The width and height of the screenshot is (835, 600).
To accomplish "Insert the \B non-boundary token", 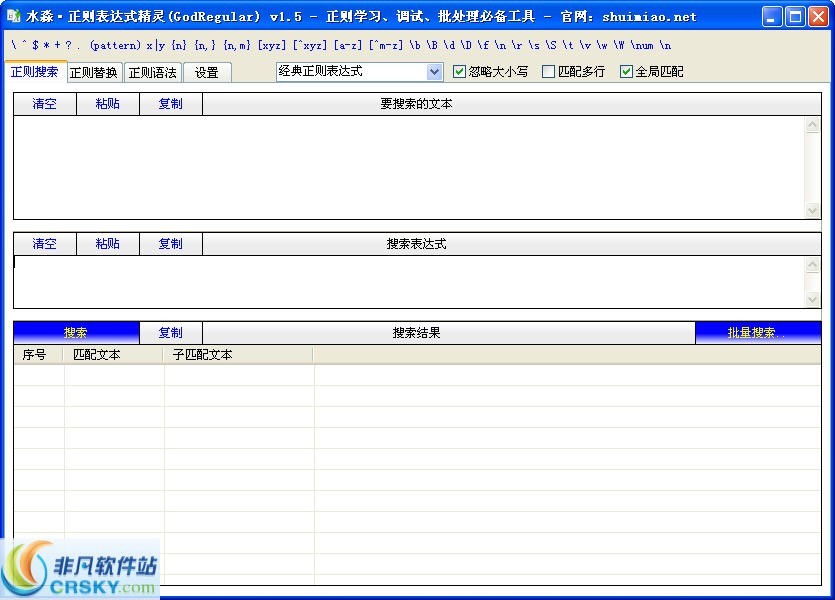I will 432,45.
